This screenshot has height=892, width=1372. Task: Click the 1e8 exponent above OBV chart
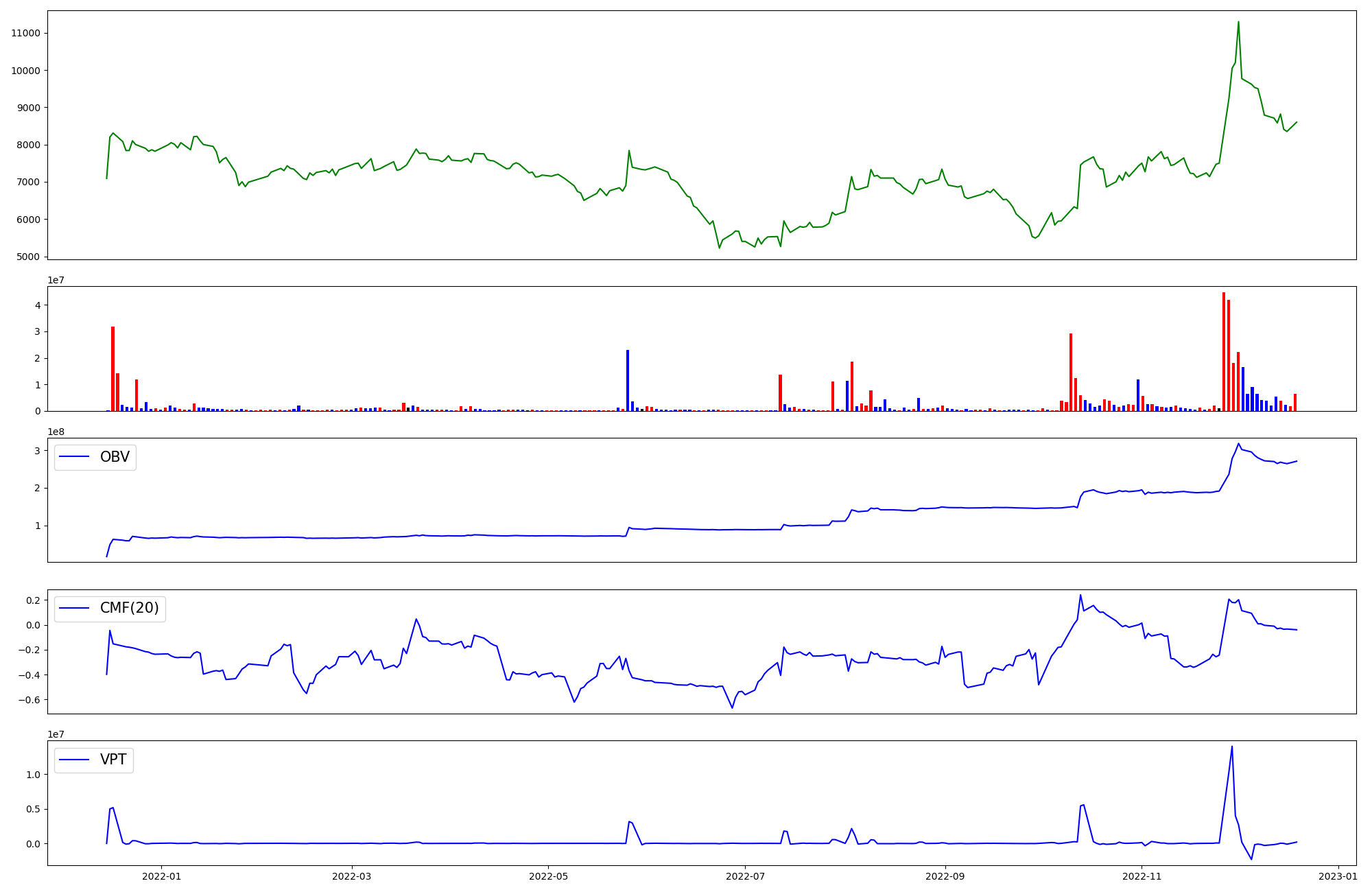click(55, 432)
